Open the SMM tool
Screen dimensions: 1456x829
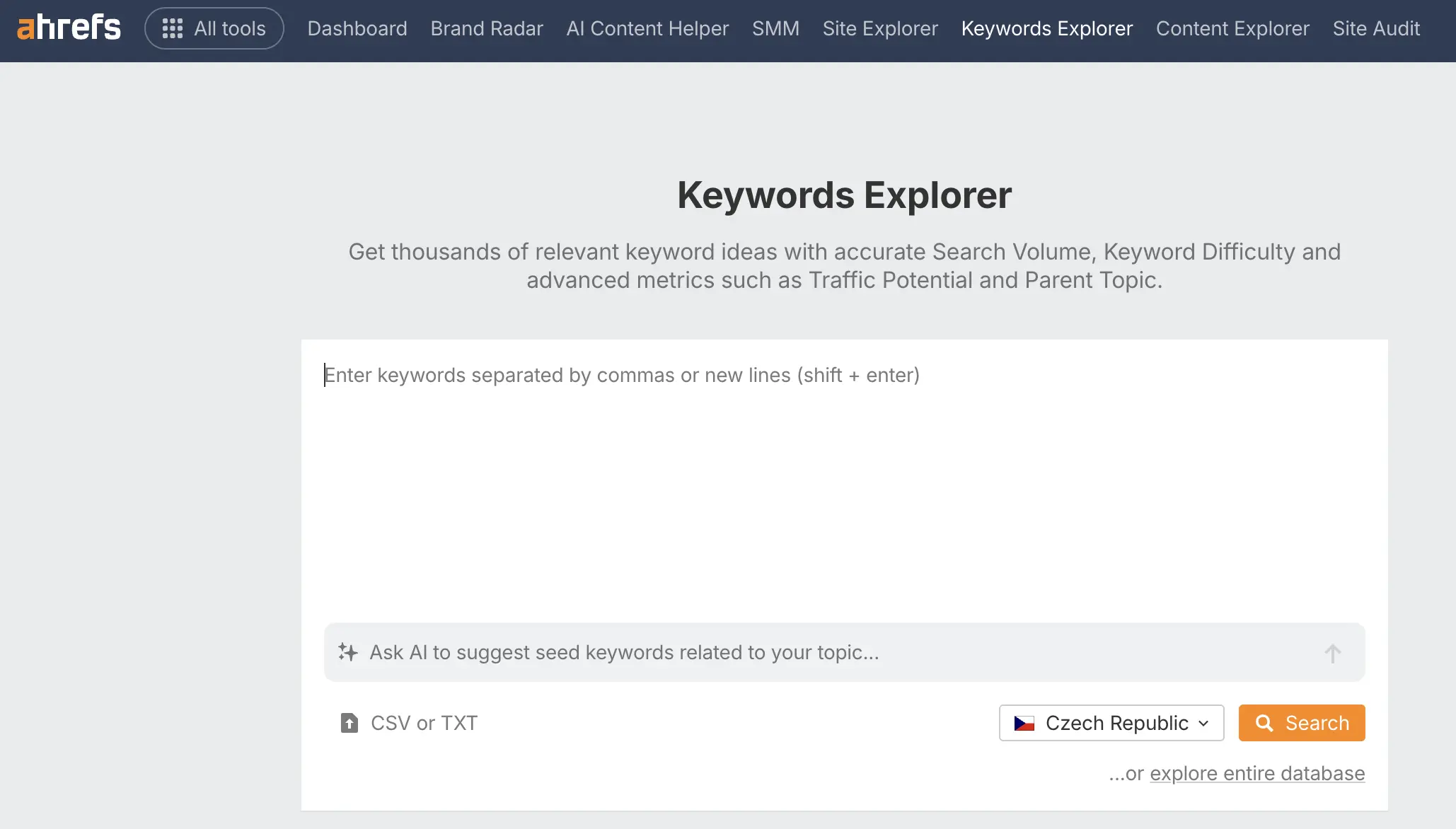(x=775, y=28)
